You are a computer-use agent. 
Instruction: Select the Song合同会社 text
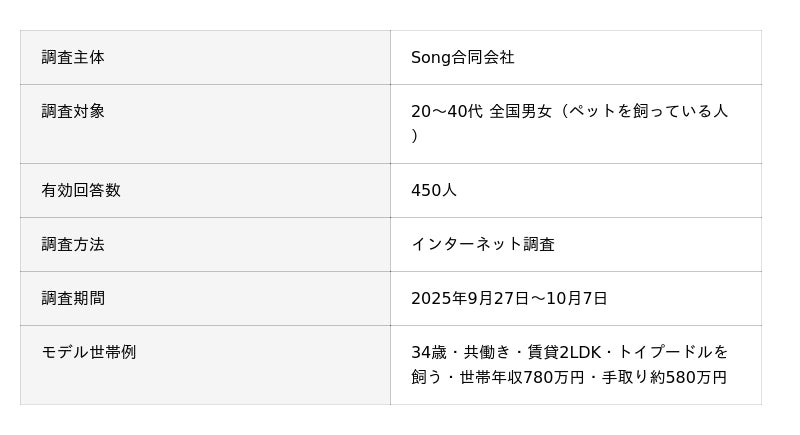click(x=462, y=58)
